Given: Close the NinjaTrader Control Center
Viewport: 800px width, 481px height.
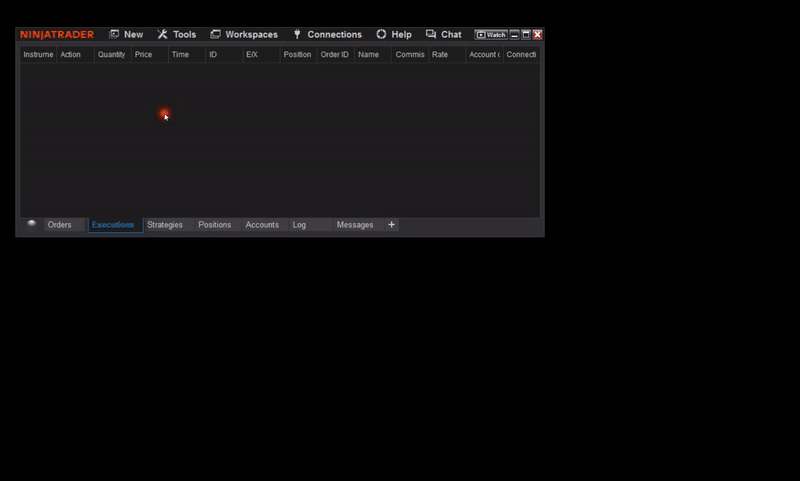Looking at the screenshot, I should coord(538,34).
